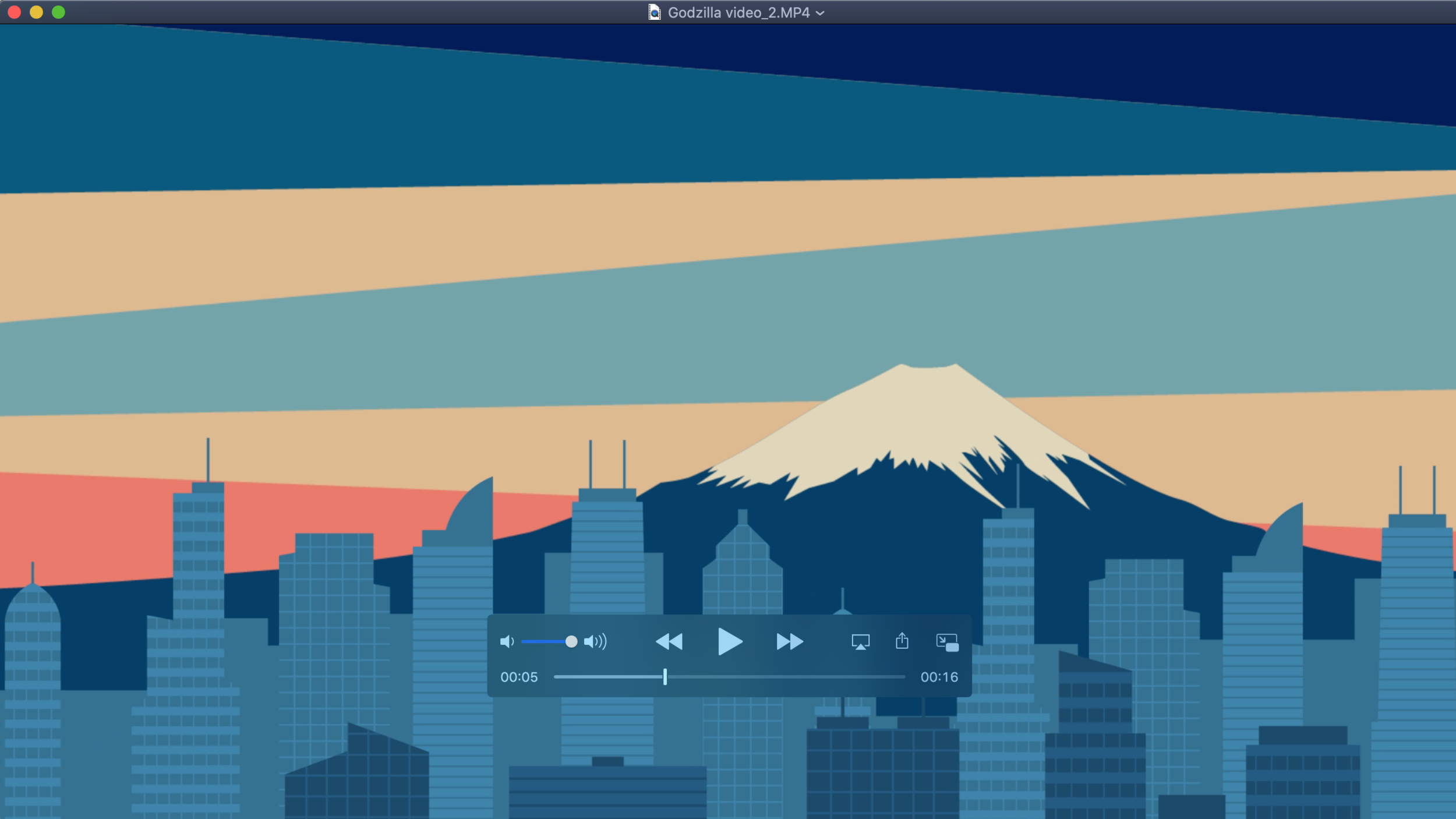Open the filename dropdown chevron

click(x=821, y=12)
